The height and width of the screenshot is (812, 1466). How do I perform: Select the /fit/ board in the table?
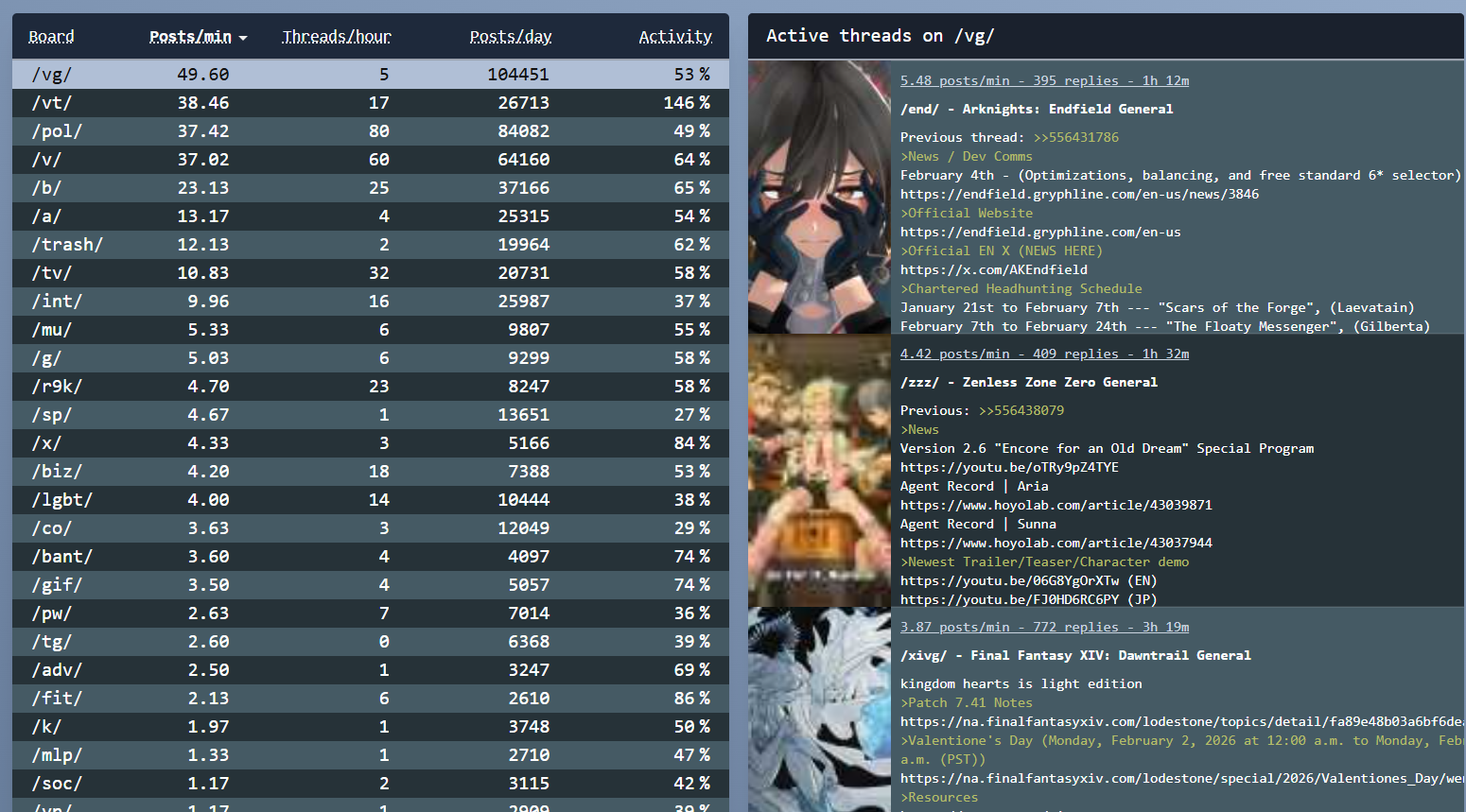[371, 698]
